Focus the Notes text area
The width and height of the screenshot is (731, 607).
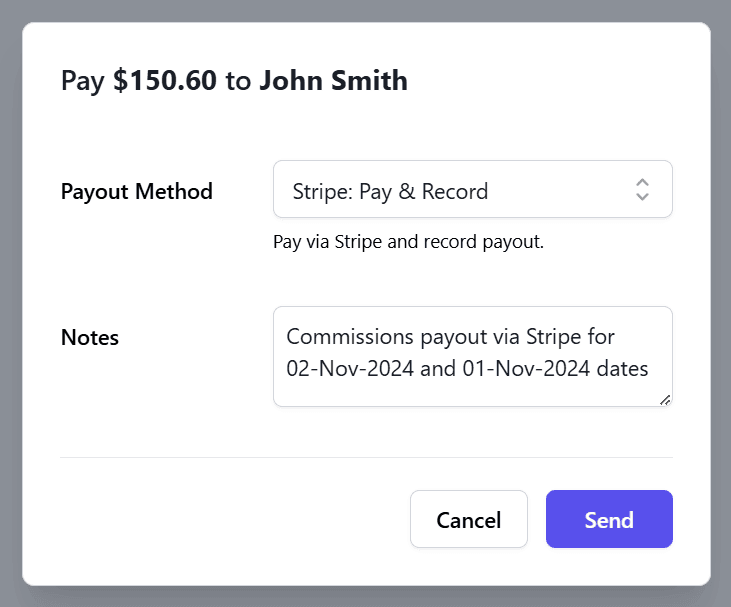pyautogui.click(x=473, y=357)
